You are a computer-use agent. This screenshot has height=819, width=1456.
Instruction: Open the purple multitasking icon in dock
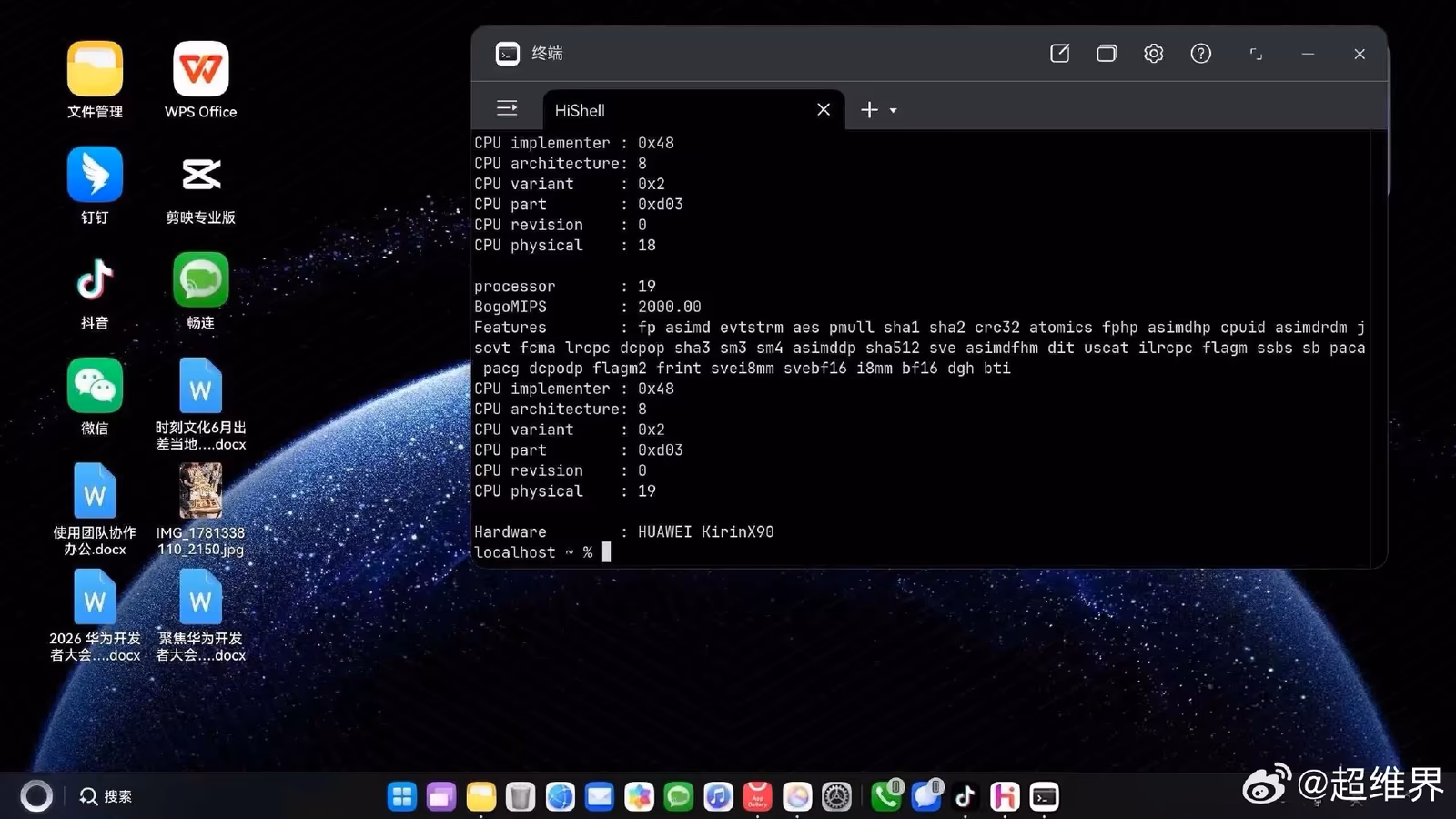point(441,797)
